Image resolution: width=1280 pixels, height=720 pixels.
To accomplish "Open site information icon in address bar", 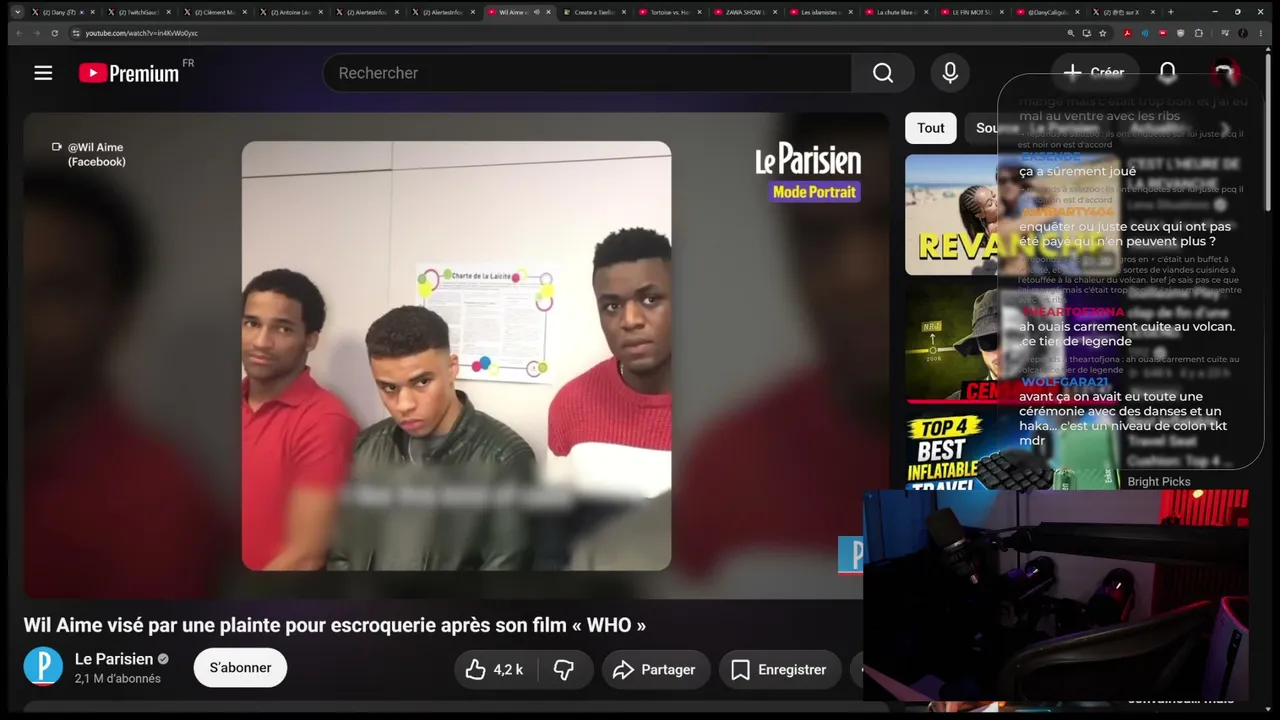I will tap(76, 33).
